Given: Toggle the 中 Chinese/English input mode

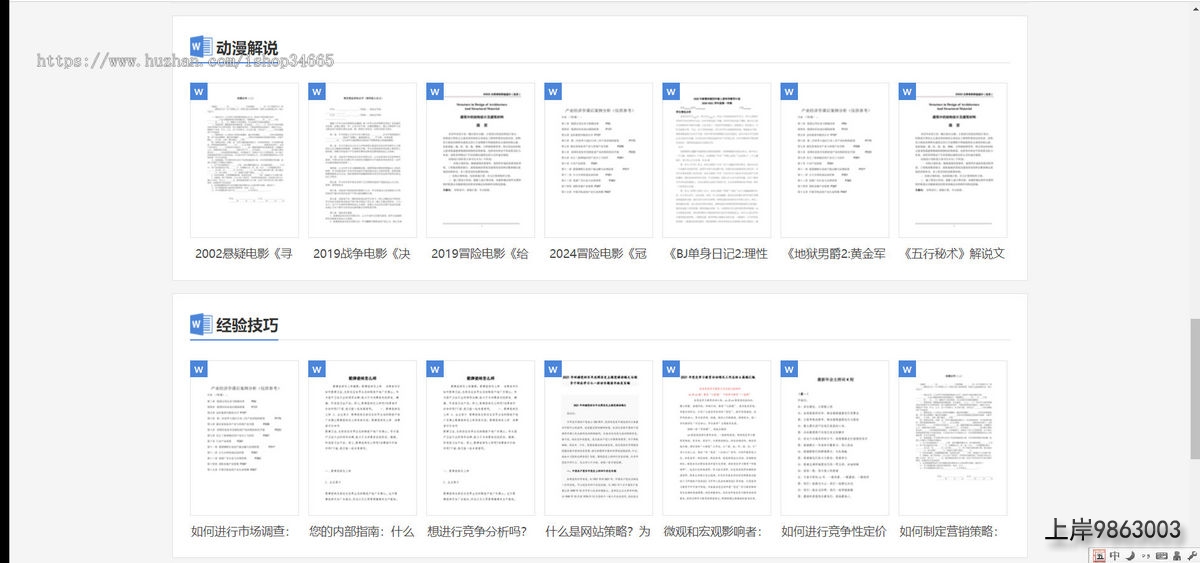Looking at the screenshot, I should 1112,555.
